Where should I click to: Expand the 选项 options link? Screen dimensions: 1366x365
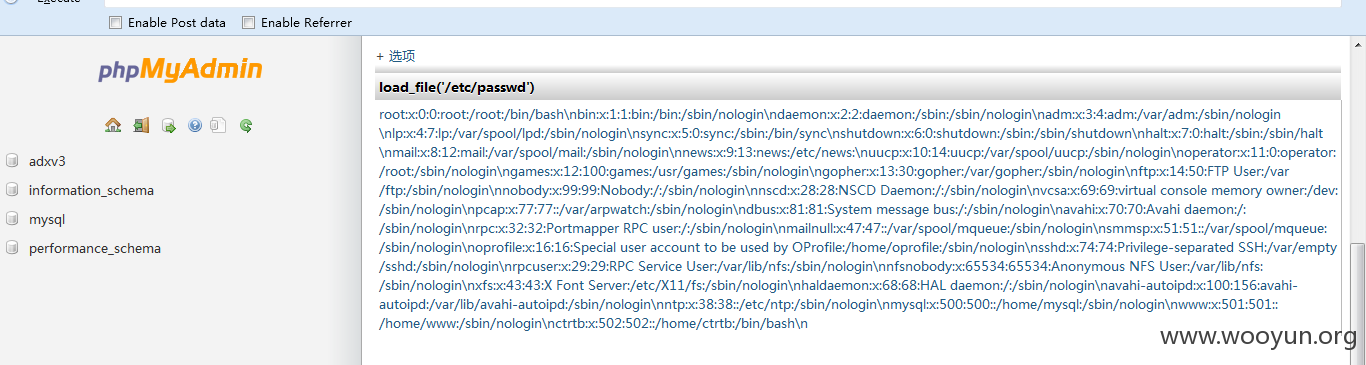[x=396, y=56]
